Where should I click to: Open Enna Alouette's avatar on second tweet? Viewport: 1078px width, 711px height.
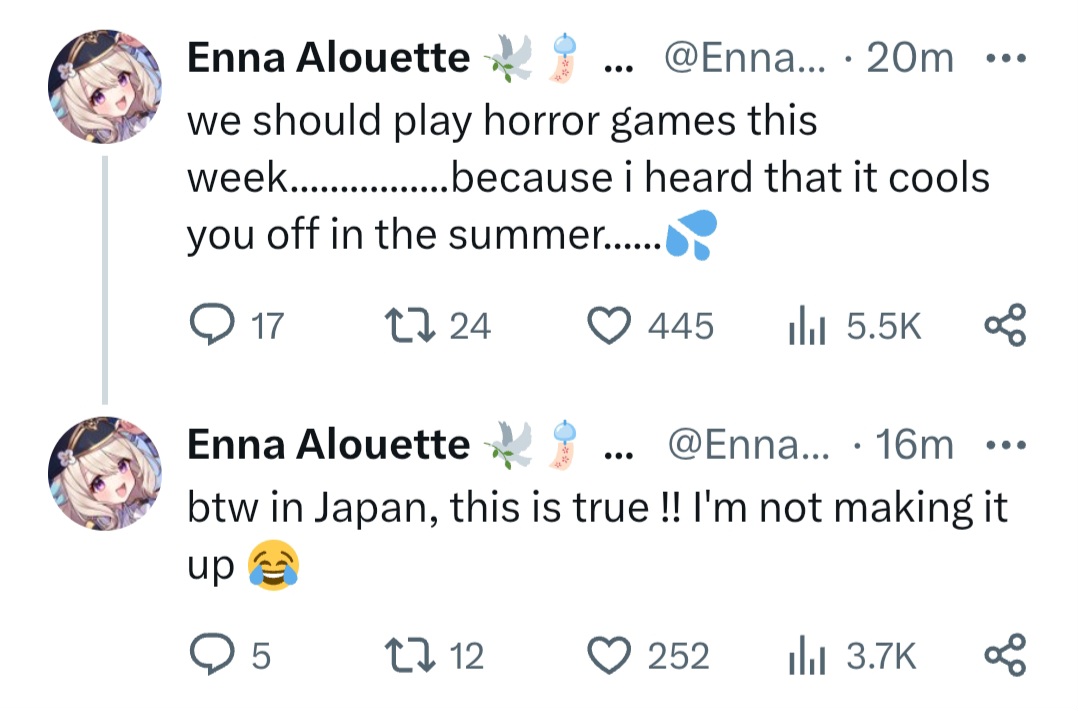pyautogui.click(x=104, y=472)
